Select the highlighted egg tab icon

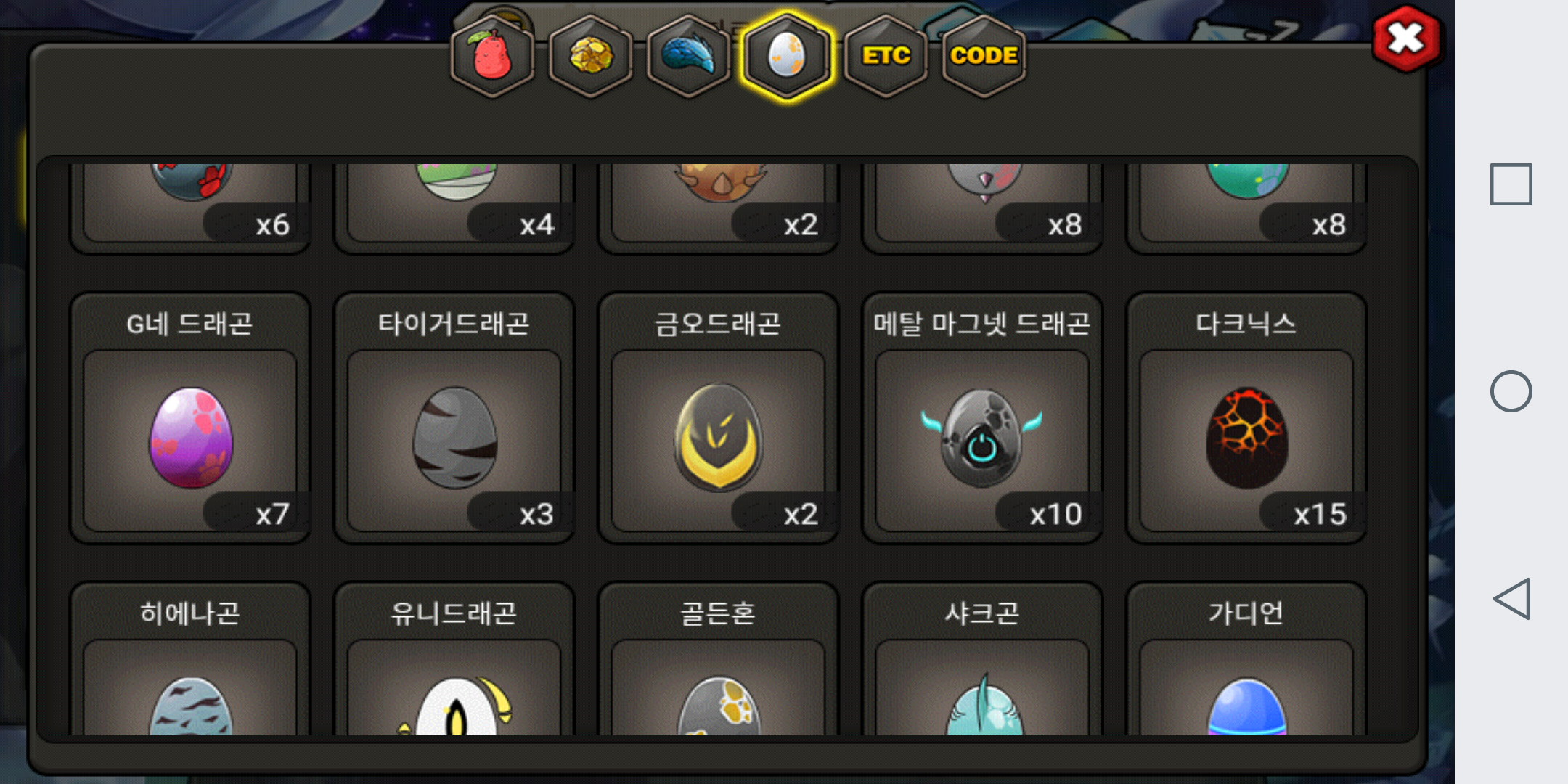[x=786, y=56]
